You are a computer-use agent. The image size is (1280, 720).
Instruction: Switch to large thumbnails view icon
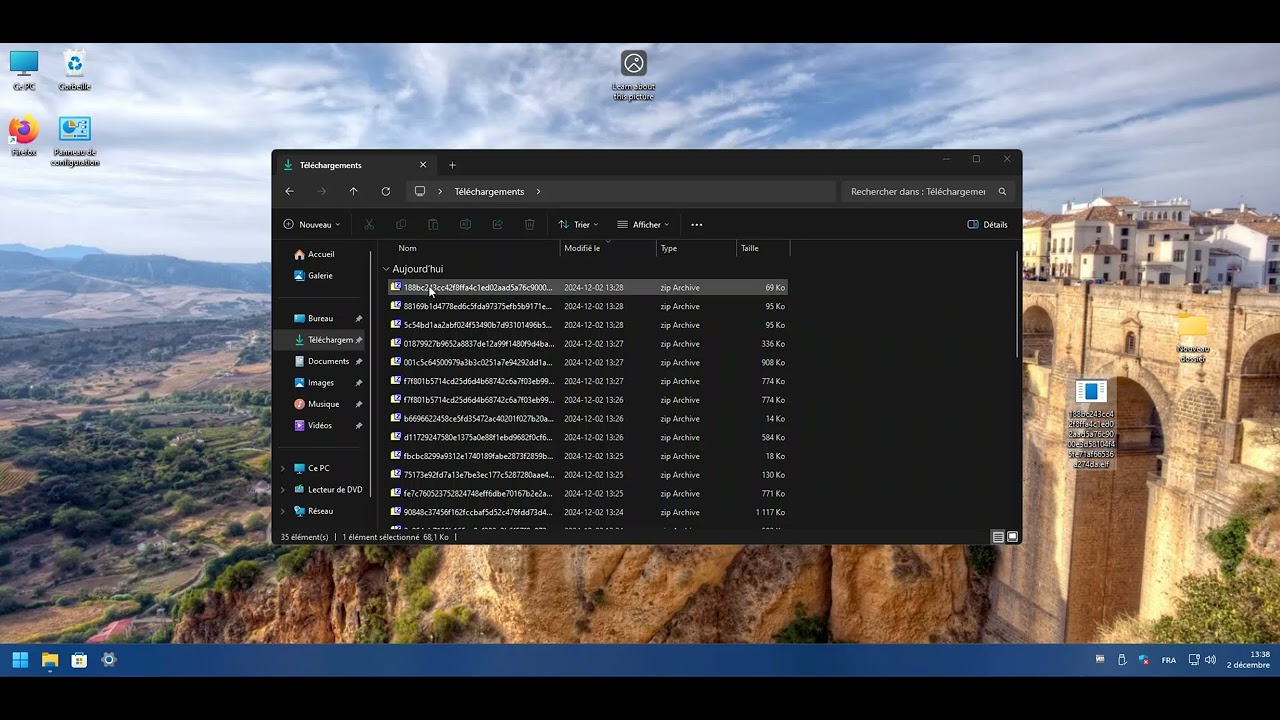pos(1012,537)
